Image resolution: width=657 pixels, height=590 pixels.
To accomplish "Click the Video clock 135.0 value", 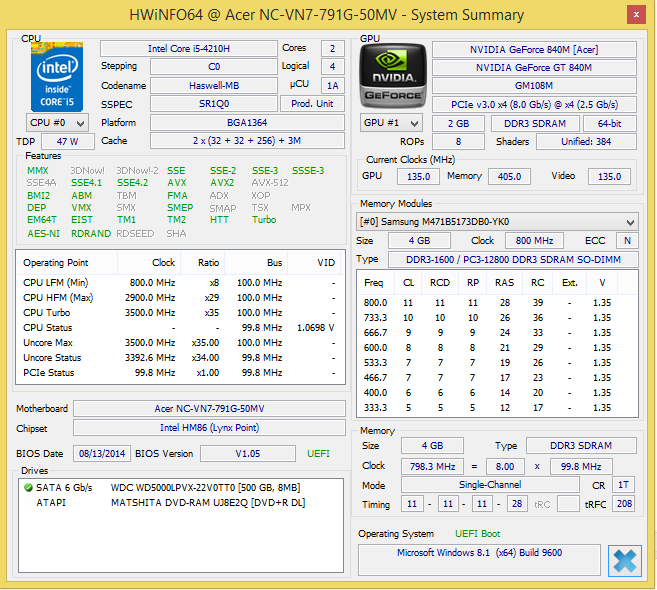I will [609, 176].
